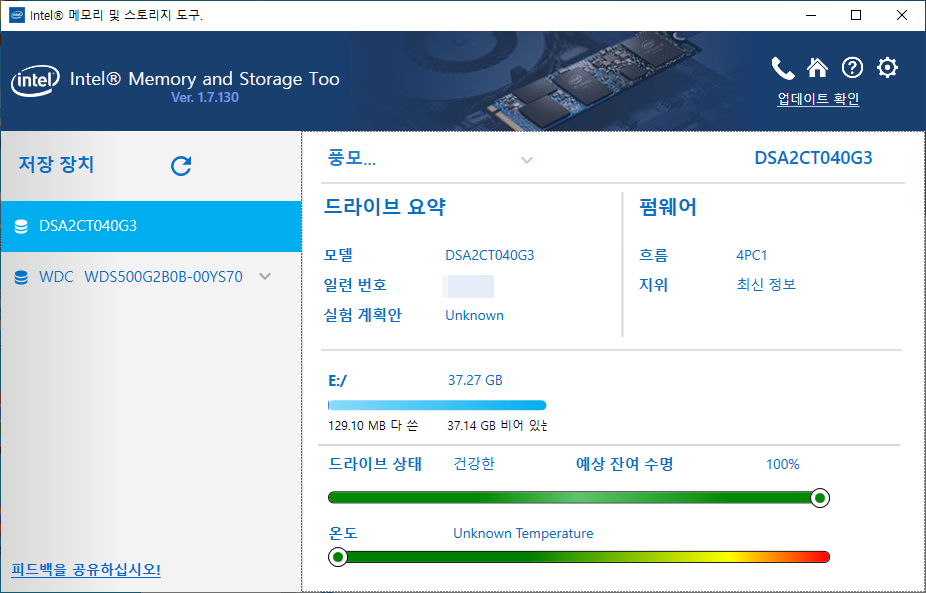
Task: Click the DSA2CT040G3 title at panel top right
Action: pos(813,158)
